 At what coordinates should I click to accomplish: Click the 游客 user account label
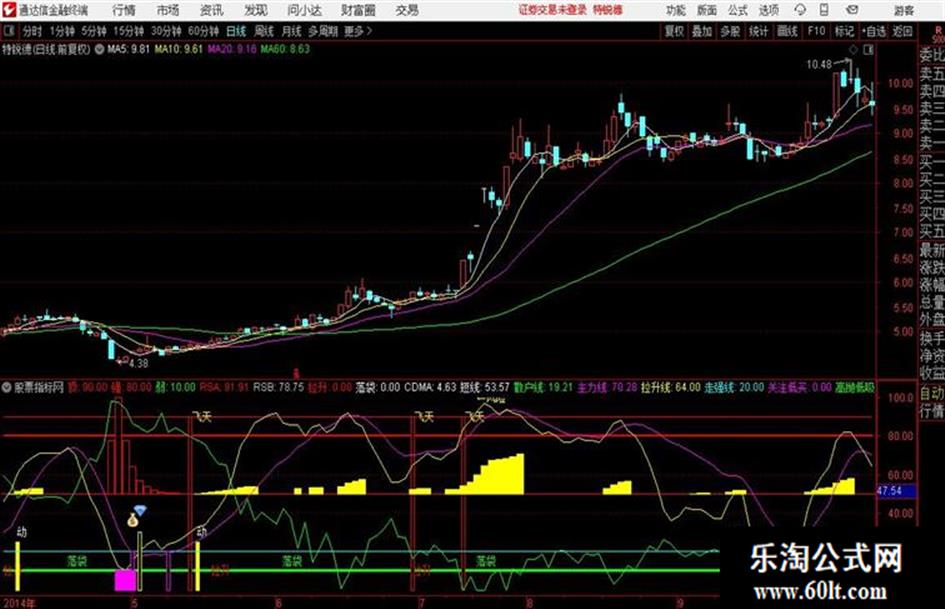click(903, 10)
